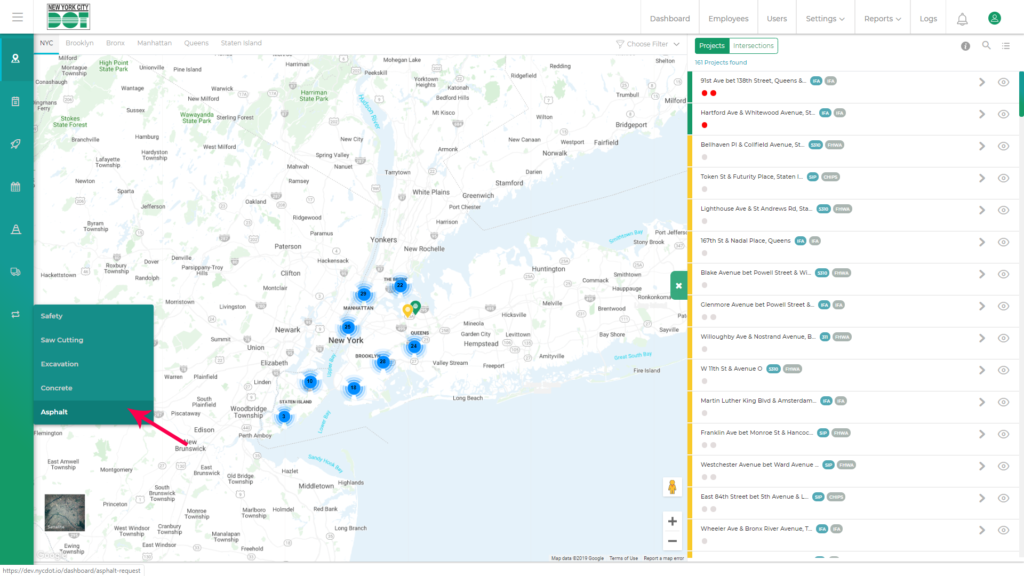Toggle visibility eye for 91st Ave project

pos(1003,82)
